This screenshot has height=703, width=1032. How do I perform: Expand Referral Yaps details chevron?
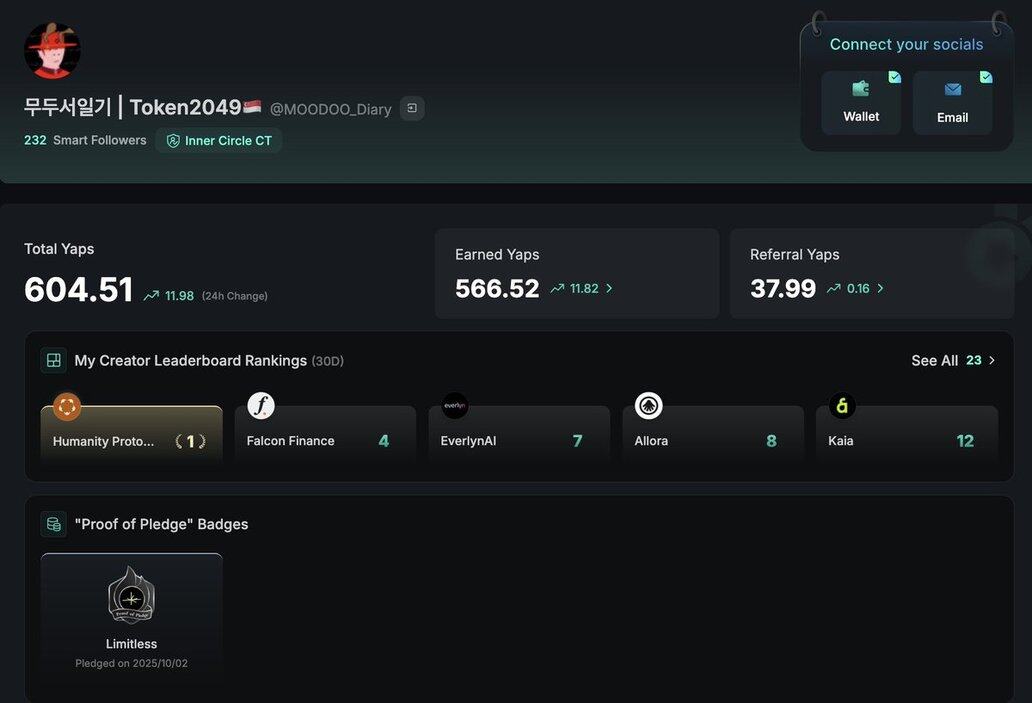click(x=880, y=289)
